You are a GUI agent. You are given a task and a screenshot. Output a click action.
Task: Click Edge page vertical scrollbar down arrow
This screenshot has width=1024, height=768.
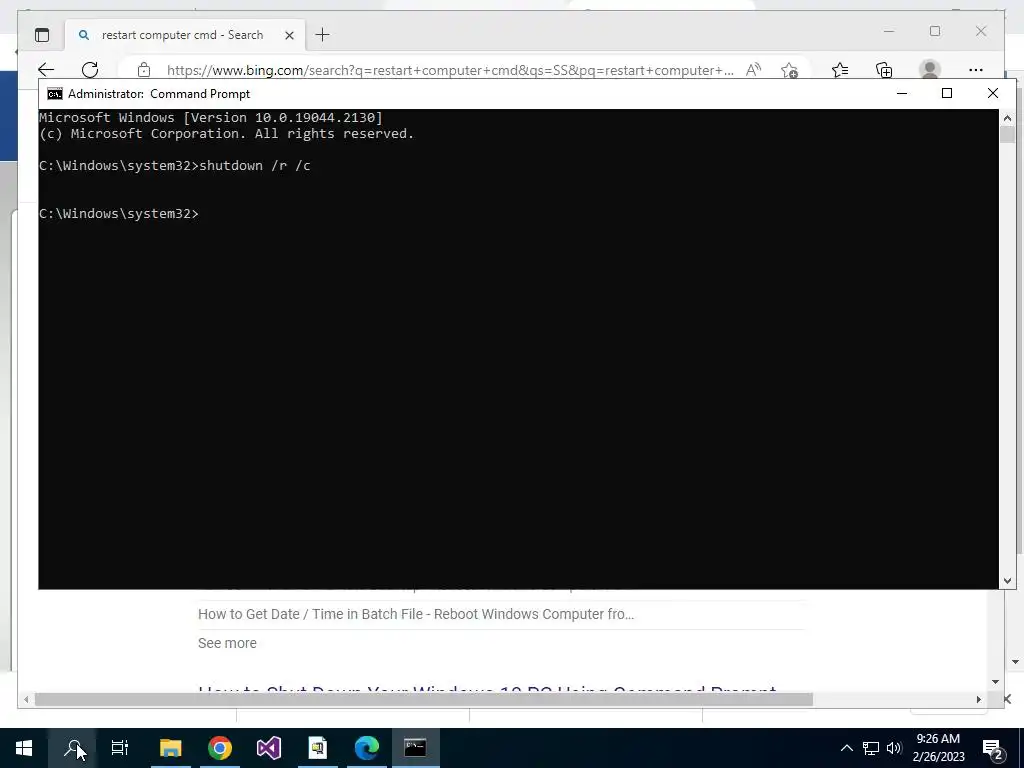[995, 682]
